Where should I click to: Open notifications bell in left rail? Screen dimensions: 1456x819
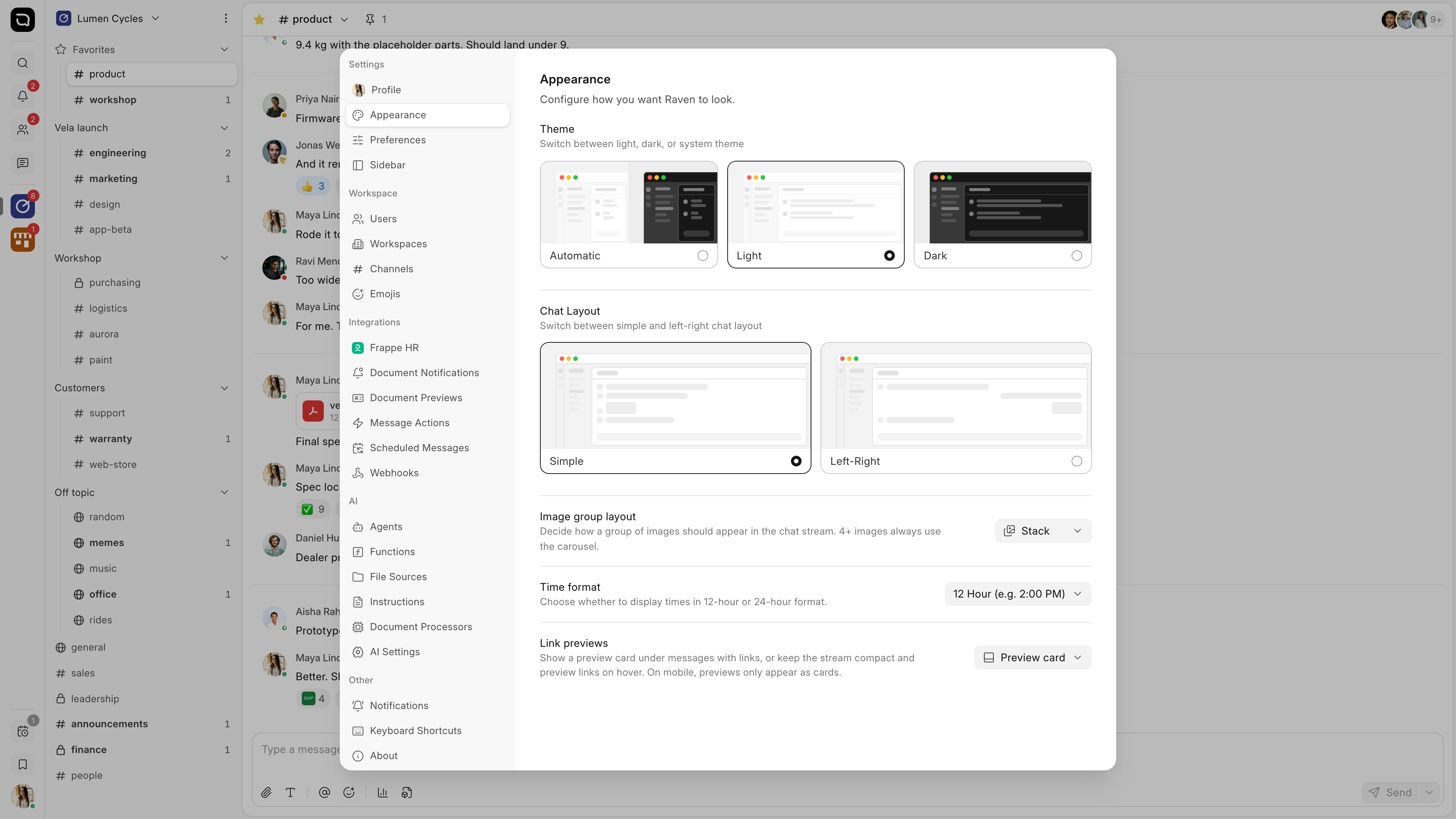tap(23, 96)
